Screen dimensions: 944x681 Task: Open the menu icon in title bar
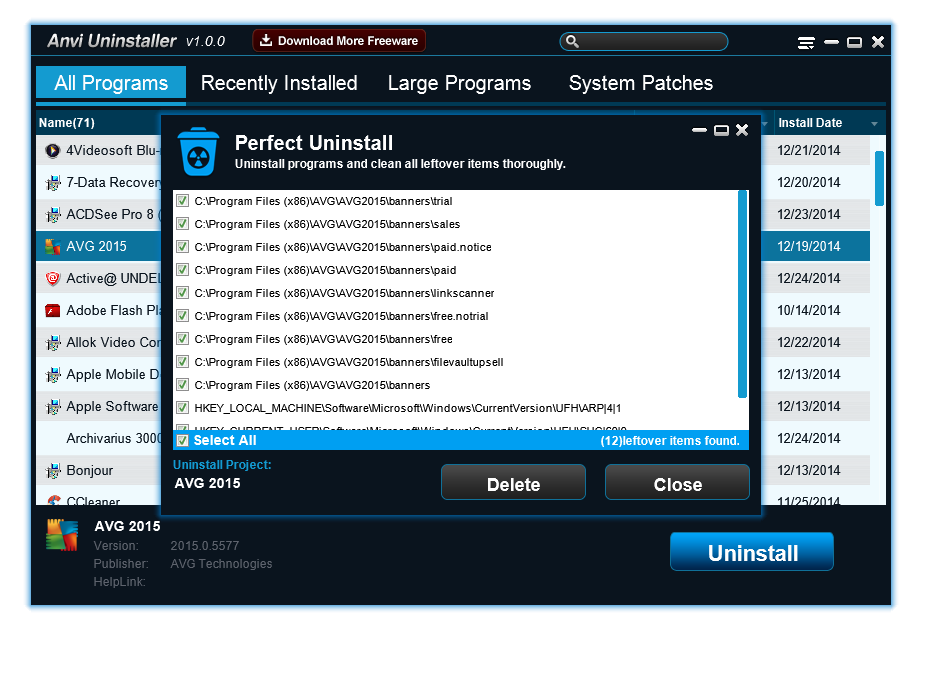[806, 43]
